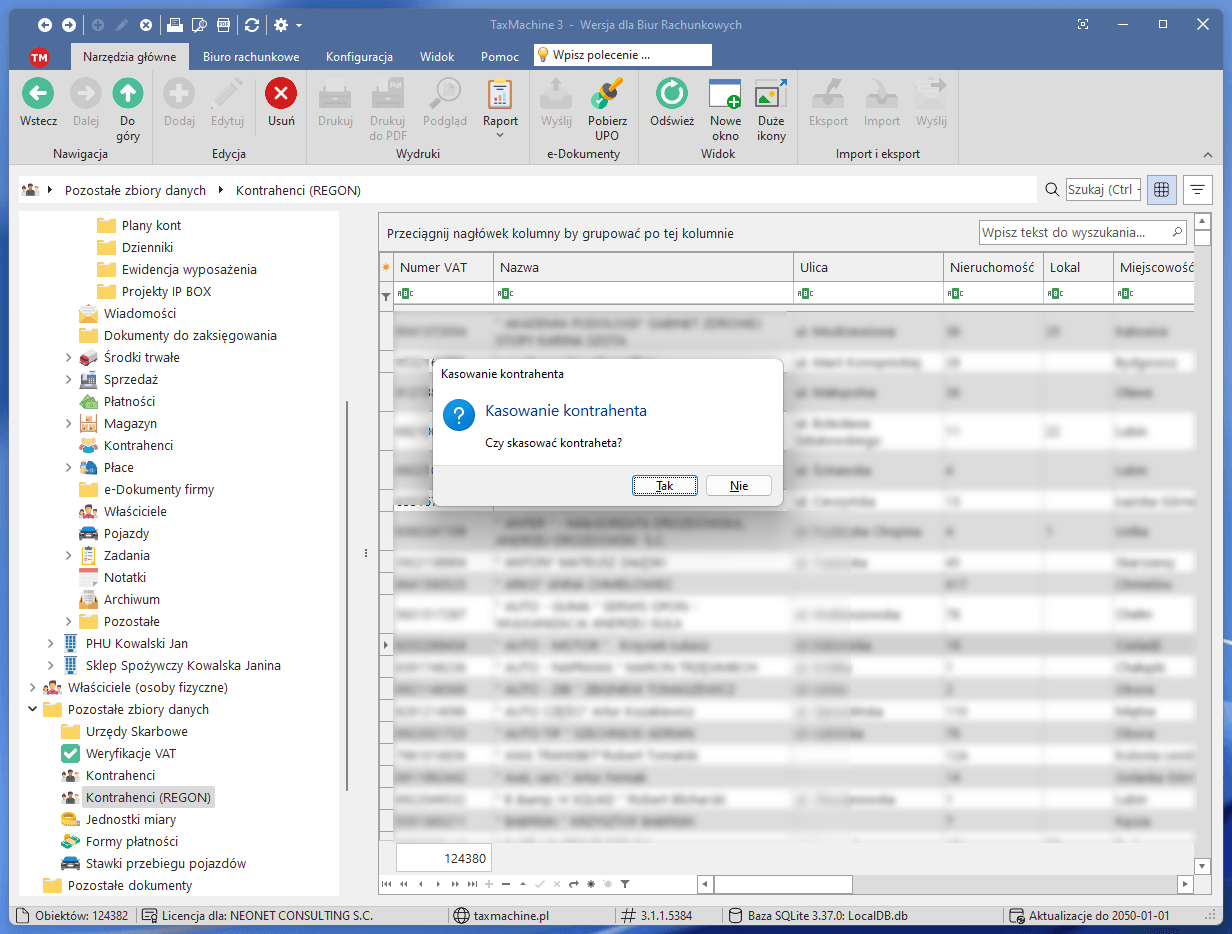Click the Pobierz UPO icon
The height and width of the screenshot is (934, 1232).
click(607, 95)
